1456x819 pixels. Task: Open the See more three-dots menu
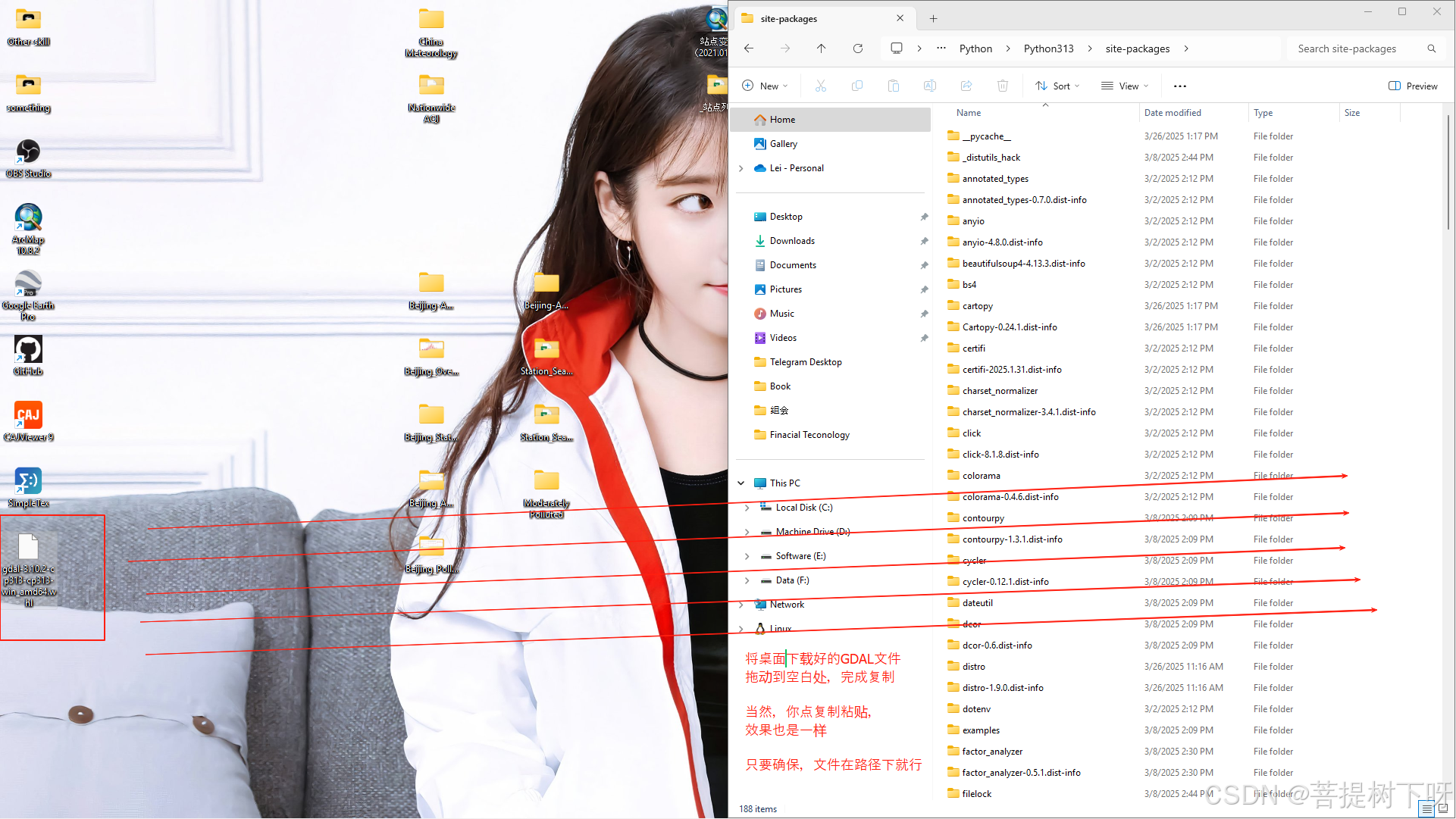coord(1179,86)
